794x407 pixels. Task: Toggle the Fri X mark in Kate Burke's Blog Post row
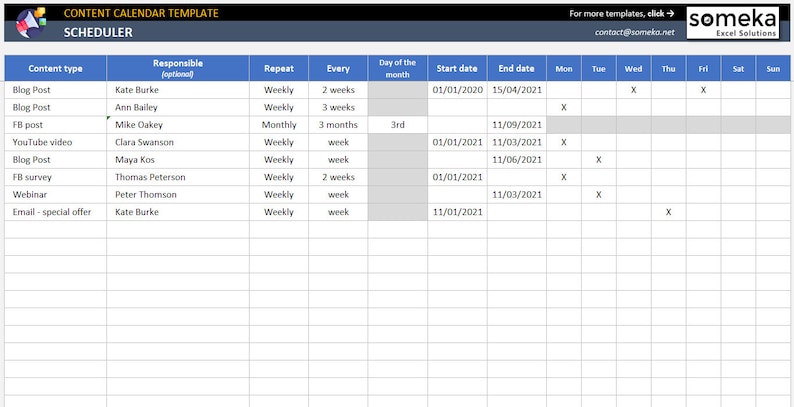click(x=703, y=90)
